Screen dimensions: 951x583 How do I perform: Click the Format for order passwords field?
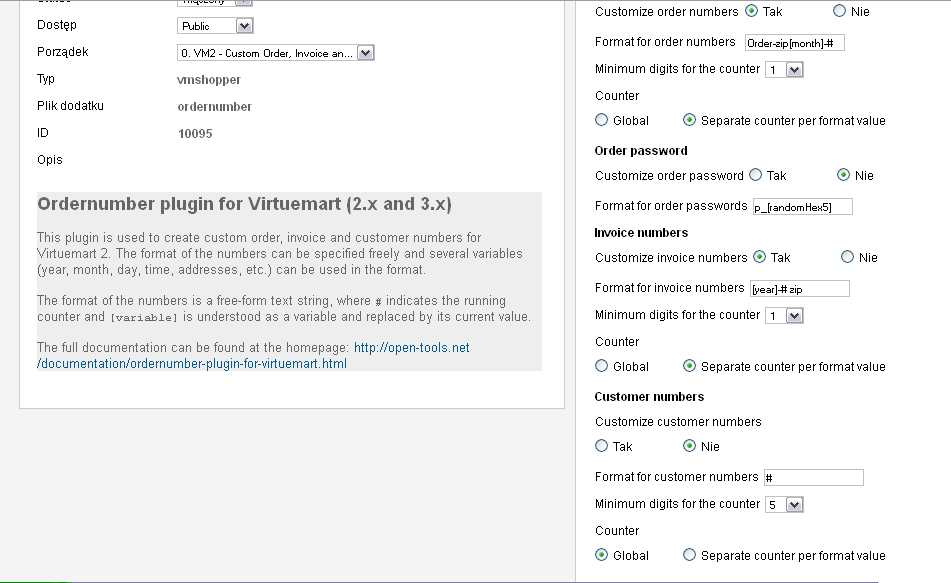(x=802, y=207)
